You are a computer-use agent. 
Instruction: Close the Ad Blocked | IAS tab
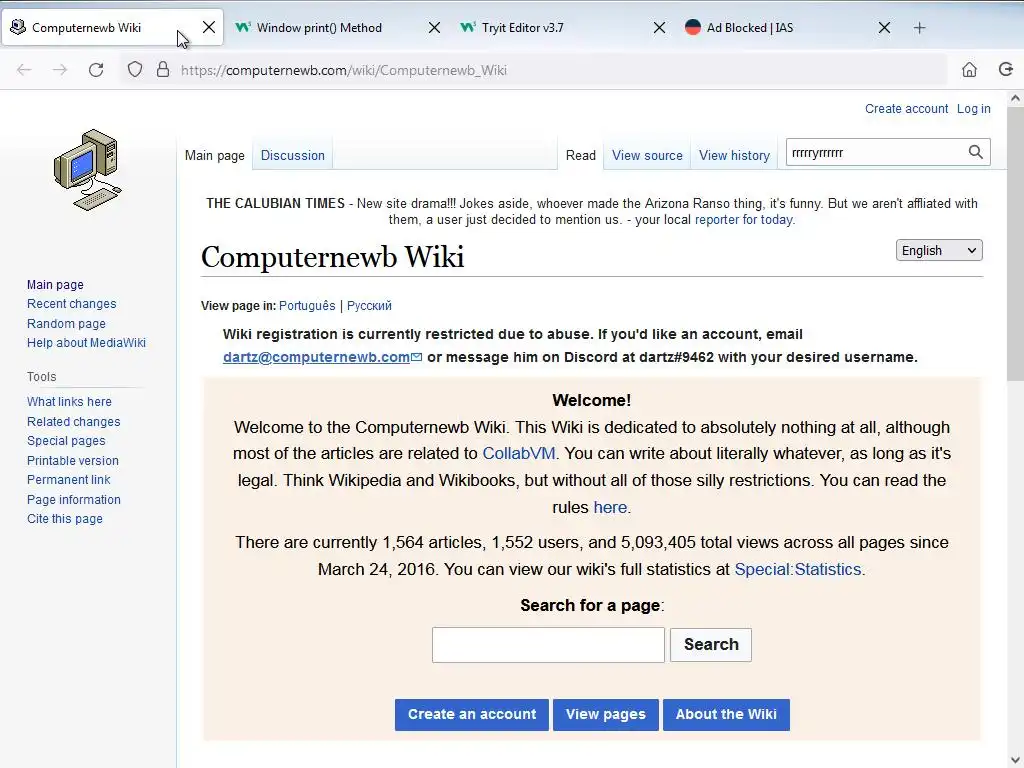point(884,27)
